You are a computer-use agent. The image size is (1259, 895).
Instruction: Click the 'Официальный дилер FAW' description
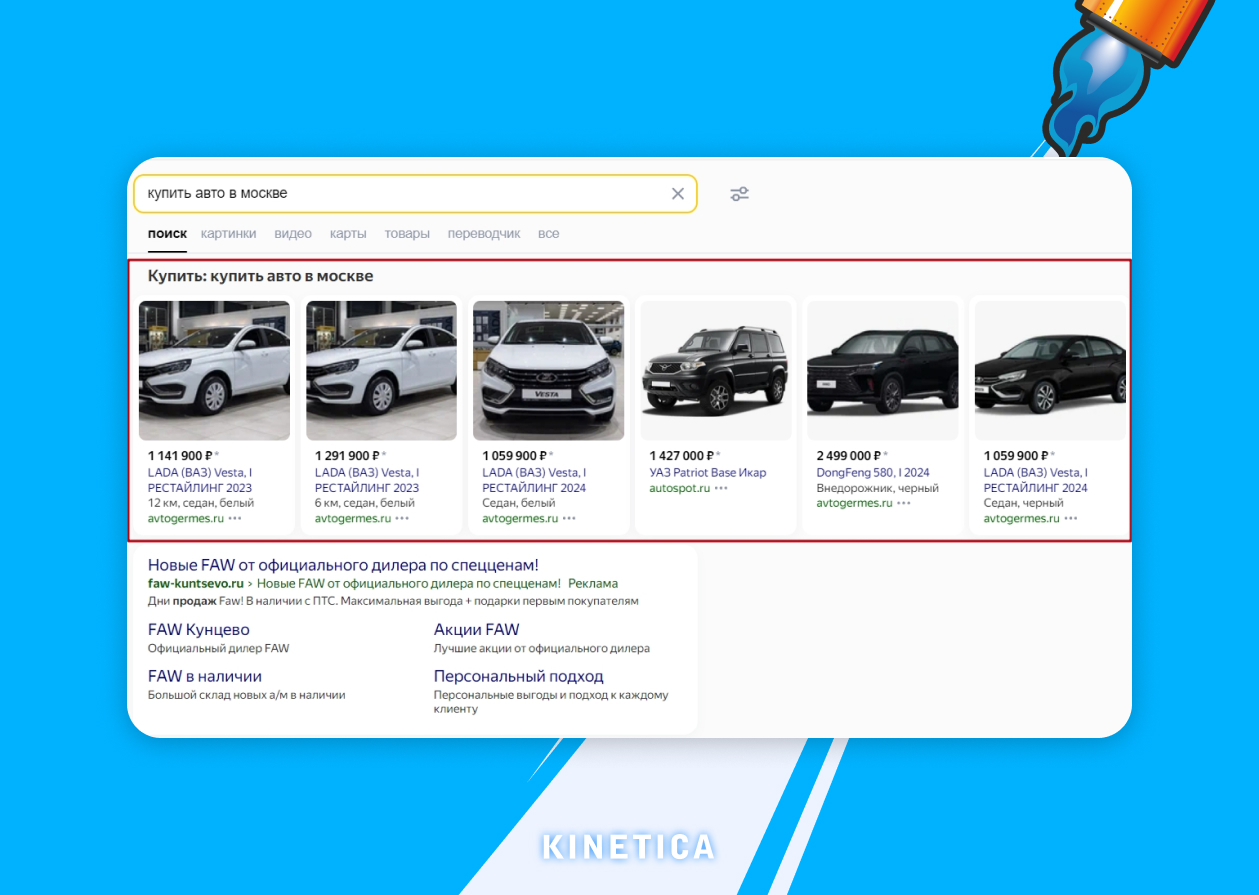[x=219, y=648]
